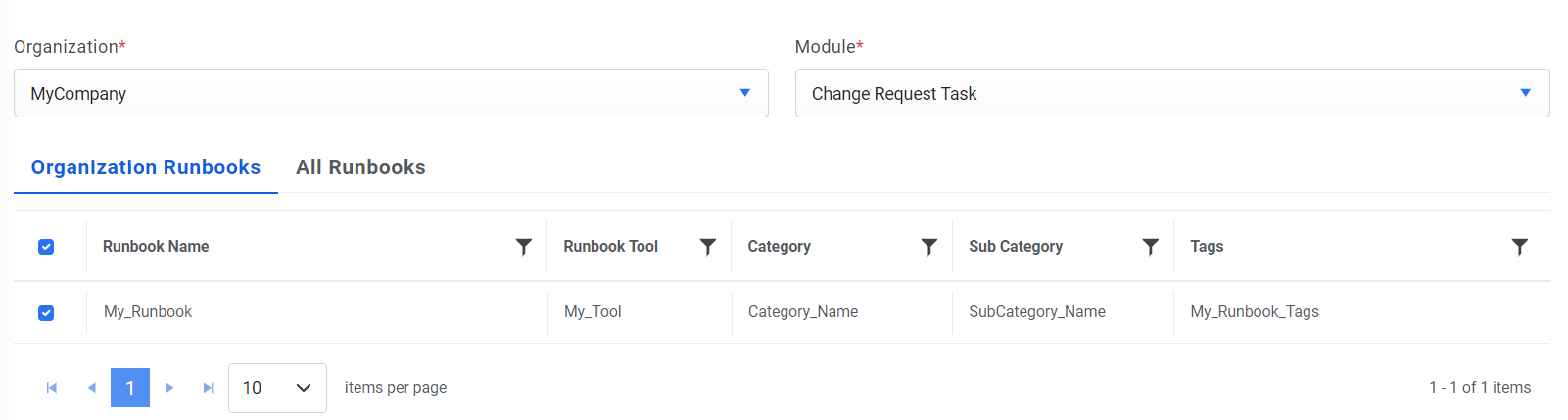Go to the previous page
Screen dimensions: 1568x420
91,388
